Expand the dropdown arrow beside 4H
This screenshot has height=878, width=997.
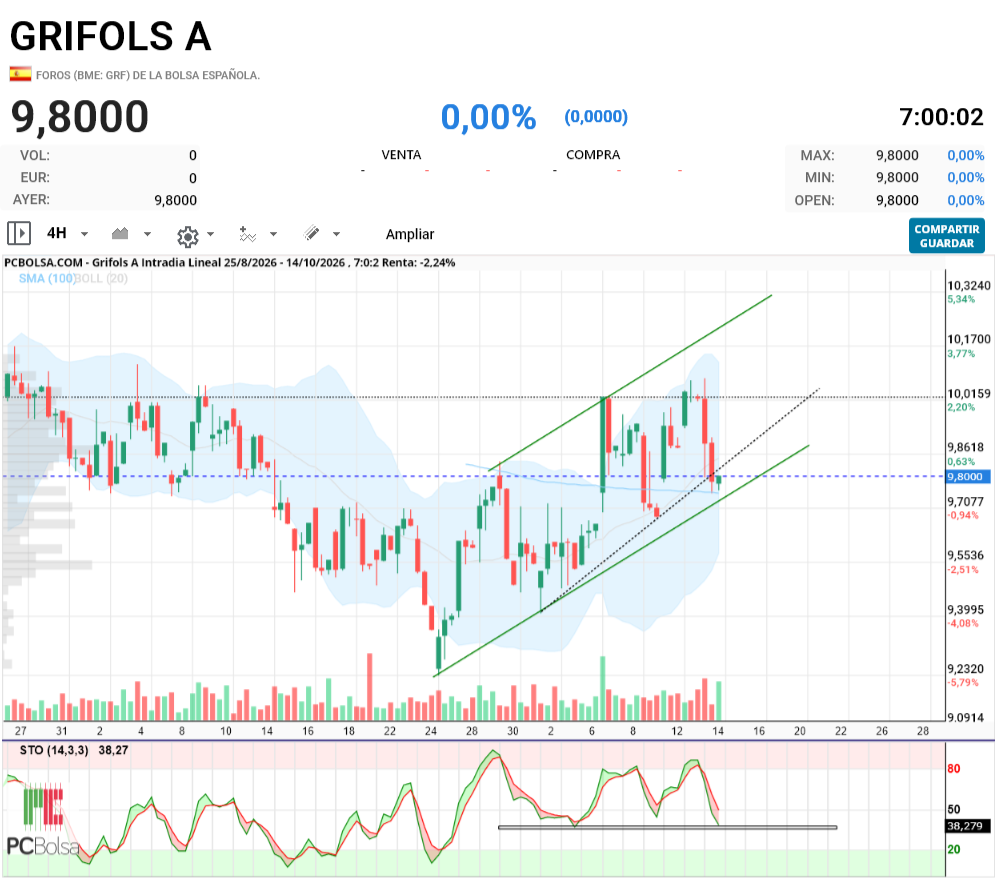pyautogui.click(x=84, y=234)
